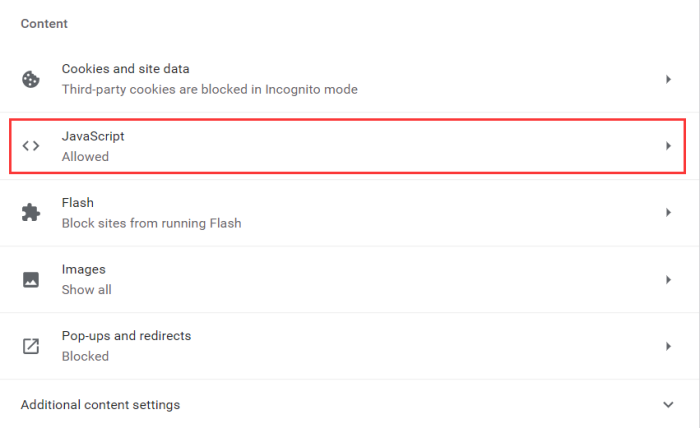Viewport: 700px width, 428px height.
Task: Open Cookies and site data arrow
Action: click(x=668, y=79)
